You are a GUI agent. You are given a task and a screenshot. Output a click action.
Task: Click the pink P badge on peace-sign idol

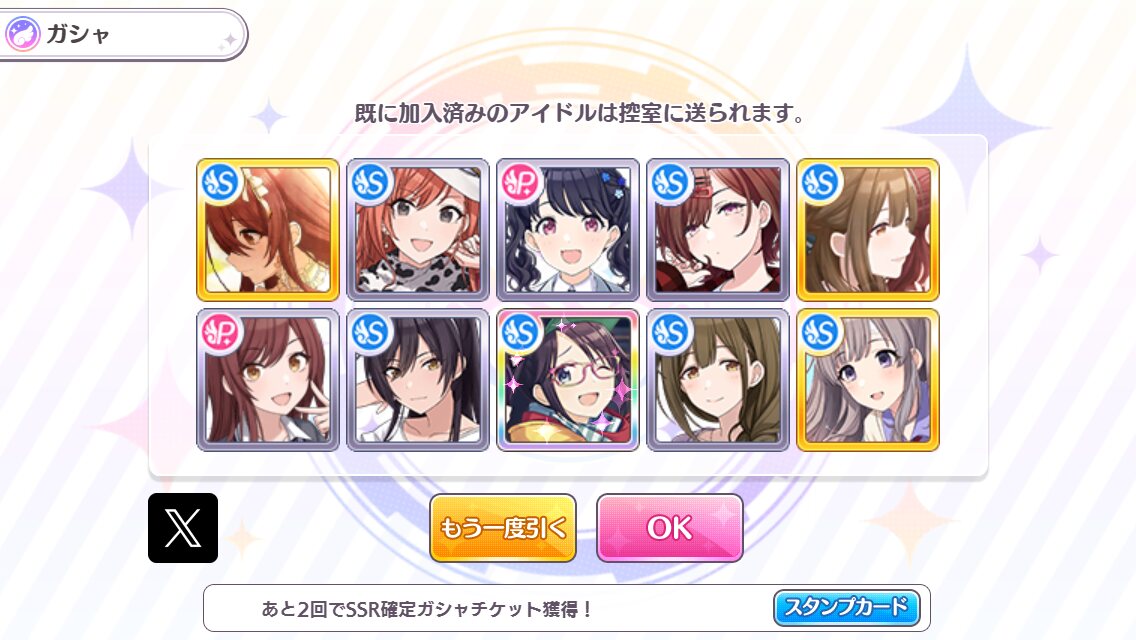pyautogui.click(x=221, y=333)
